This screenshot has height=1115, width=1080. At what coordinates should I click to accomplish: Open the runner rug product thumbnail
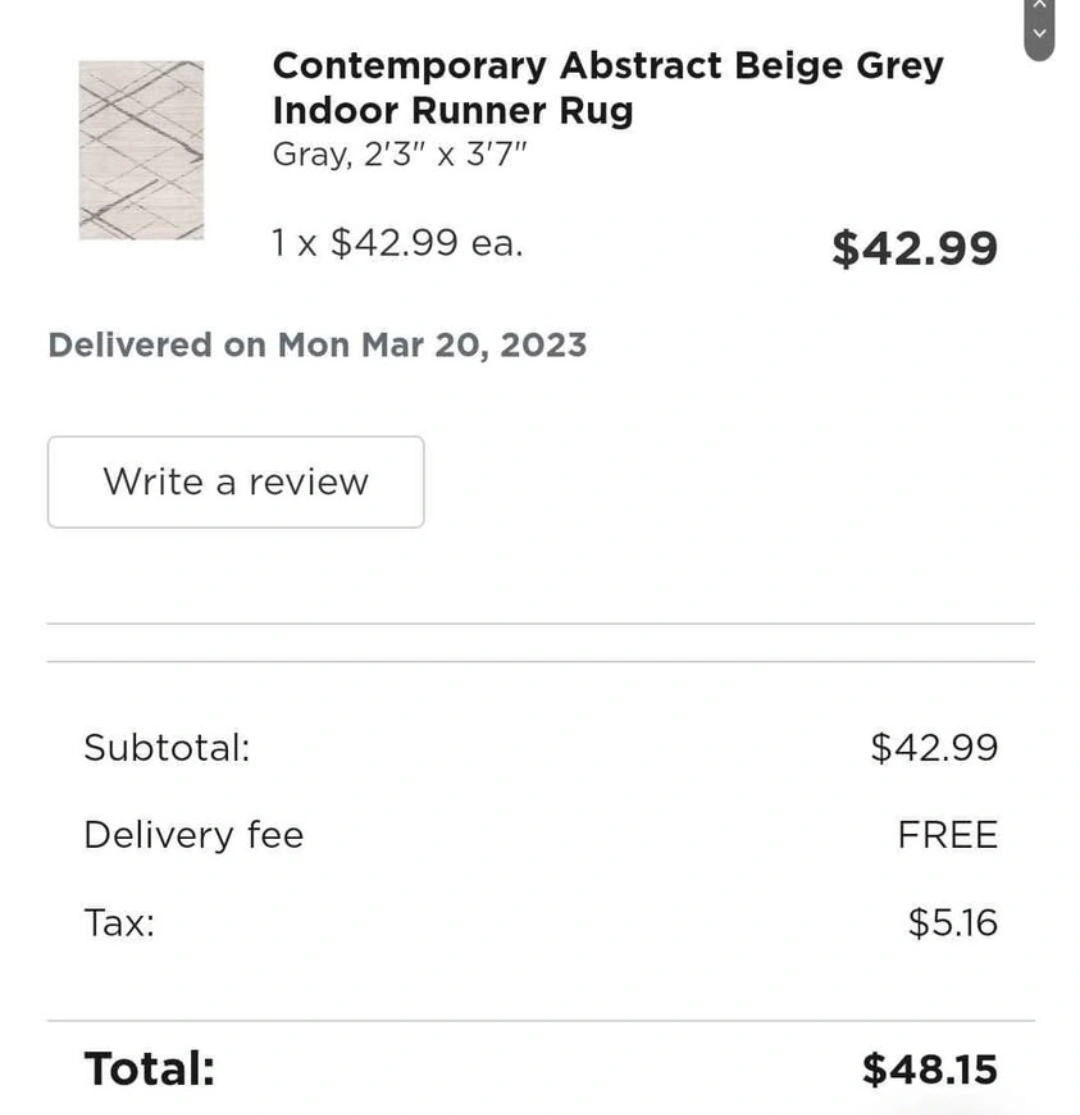click(x=141, y=150)
